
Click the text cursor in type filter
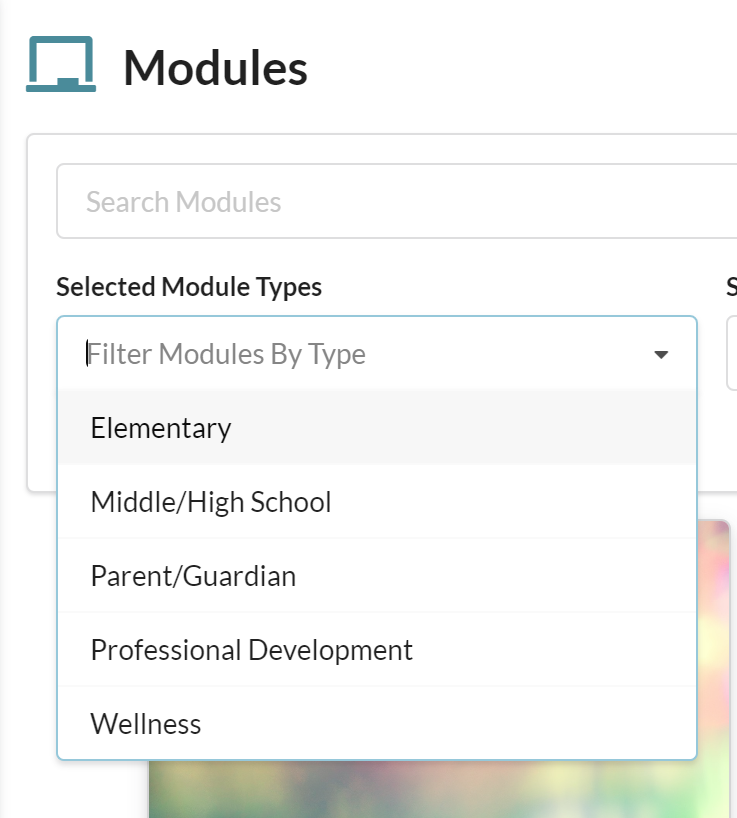pyautogui.click(x=87, y=354)
